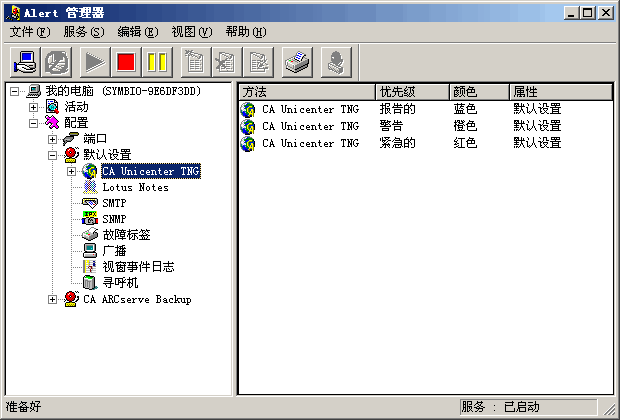This screenshot has height=420, width=620.
Task: Open the 视图(V) menu
Action: tap(192, 32)
